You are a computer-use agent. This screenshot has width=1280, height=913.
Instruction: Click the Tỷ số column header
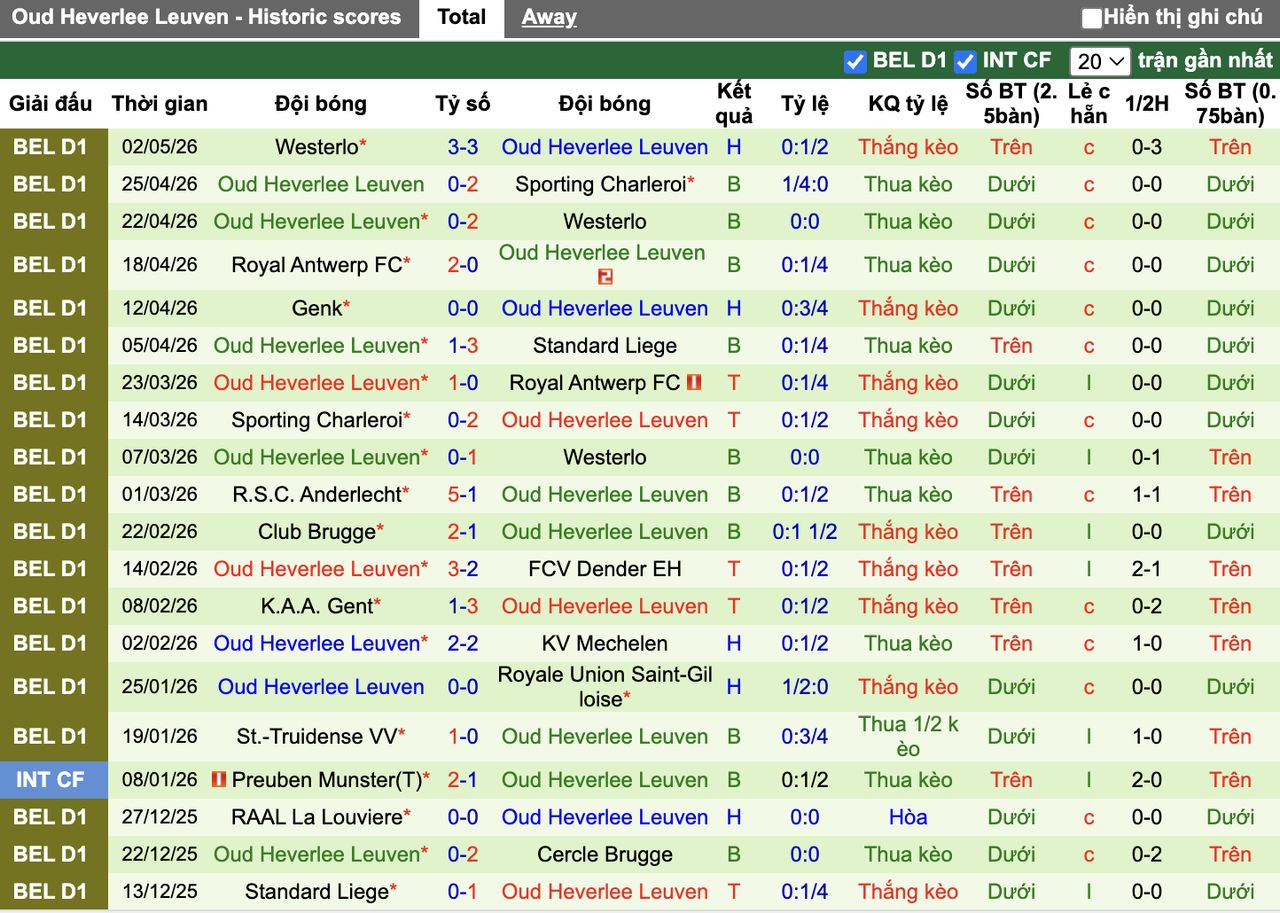pos(463,104)
